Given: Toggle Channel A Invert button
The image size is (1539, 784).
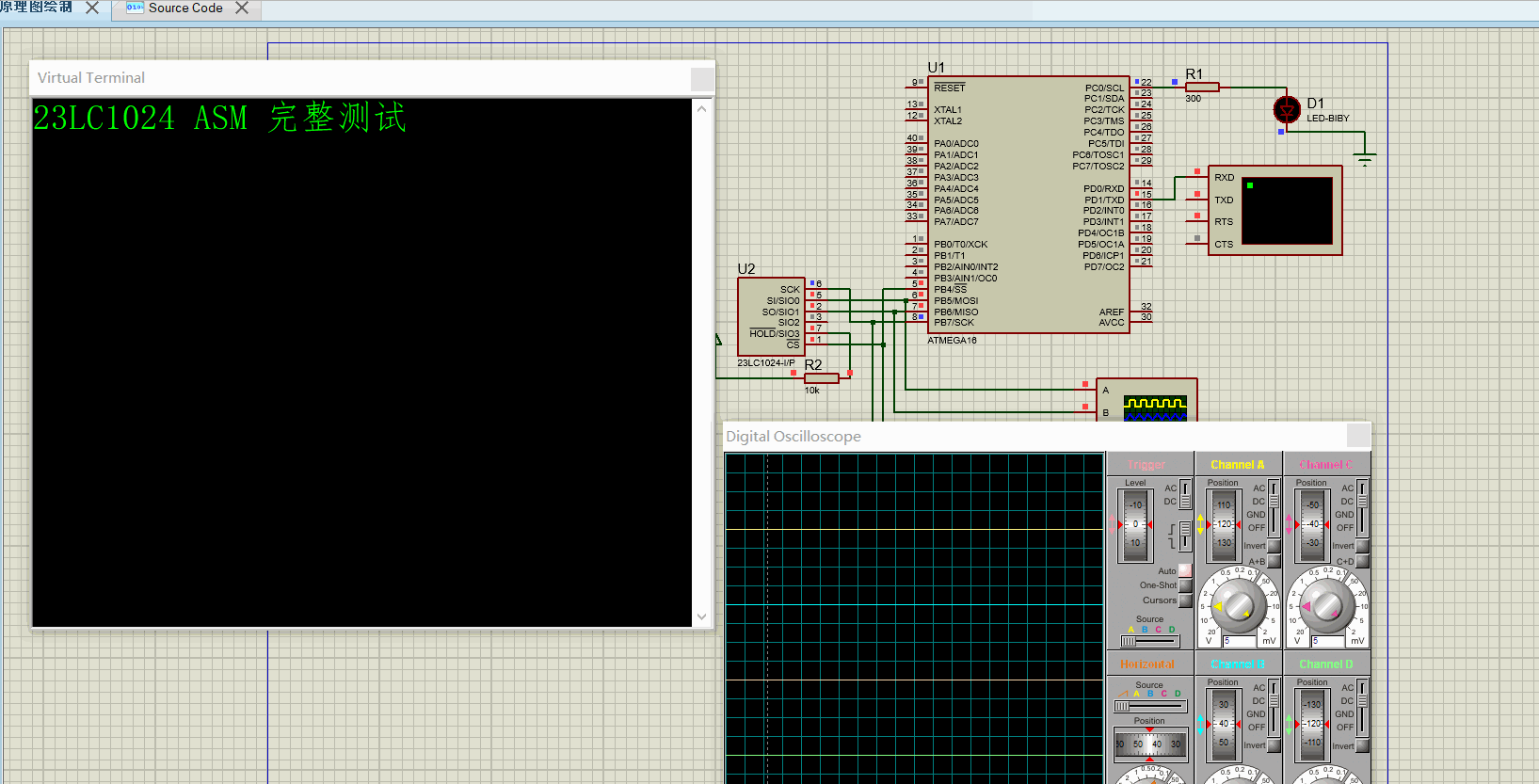Looking at the screenshot, I should (x=1274, y=546).
